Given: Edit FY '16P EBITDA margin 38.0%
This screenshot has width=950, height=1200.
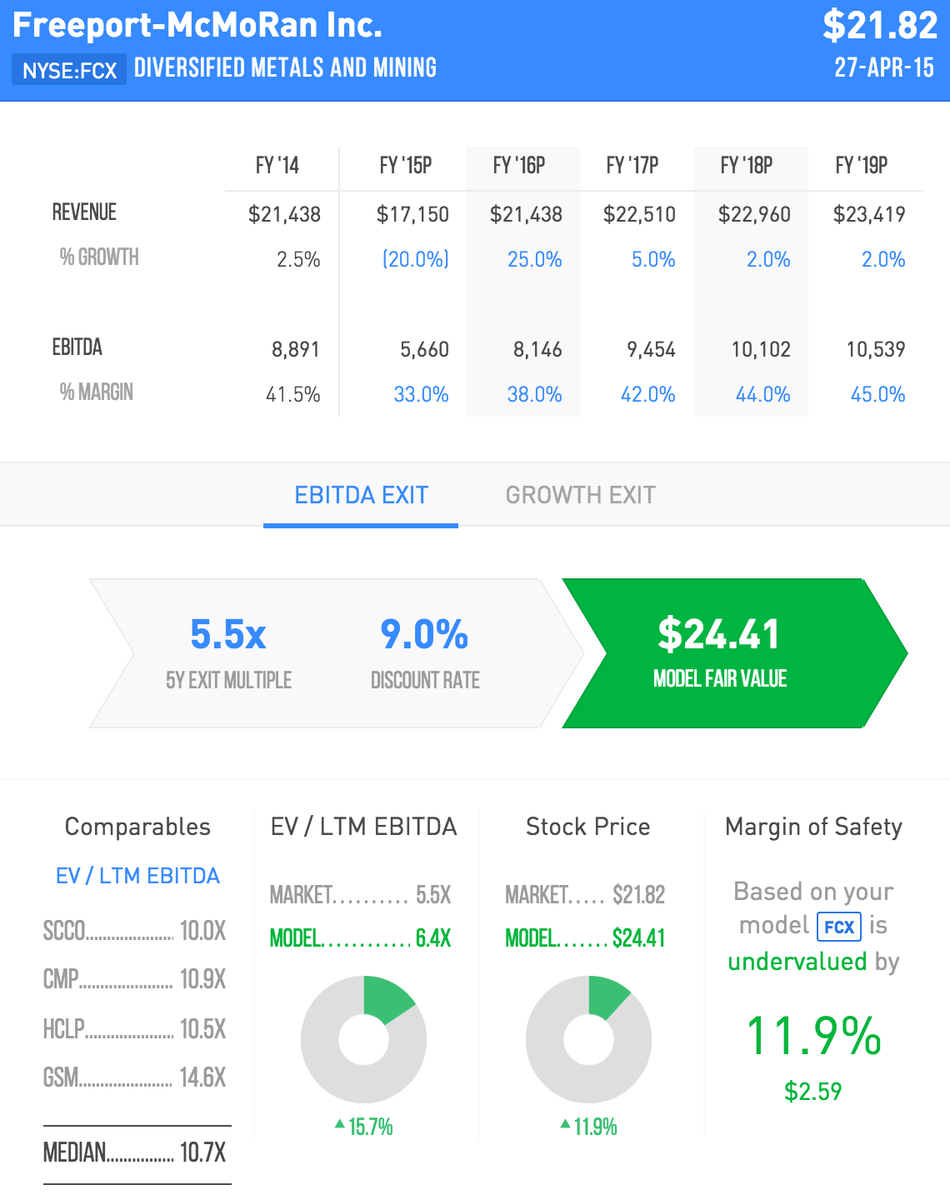Looking at the screenshot, I should pyautogui.click(x=534, y=395).
